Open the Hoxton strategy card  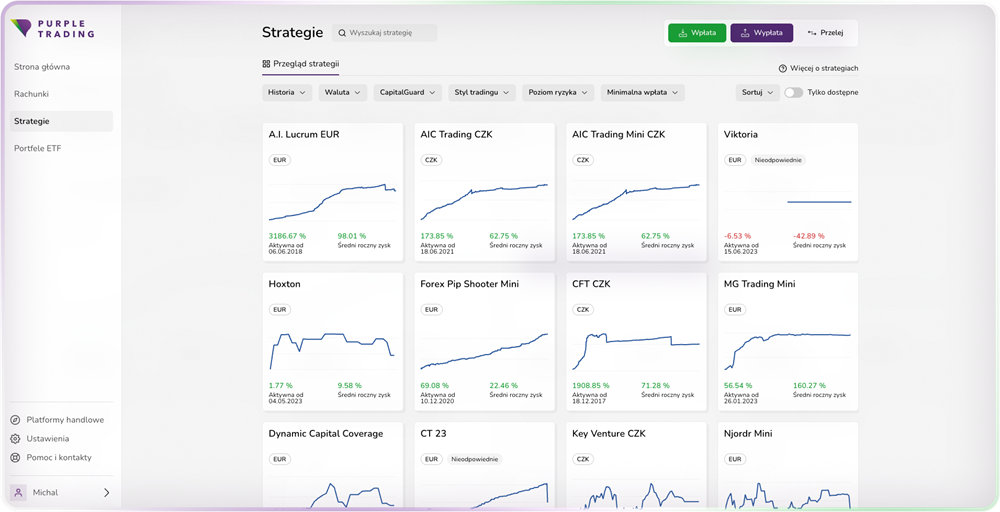333,342
